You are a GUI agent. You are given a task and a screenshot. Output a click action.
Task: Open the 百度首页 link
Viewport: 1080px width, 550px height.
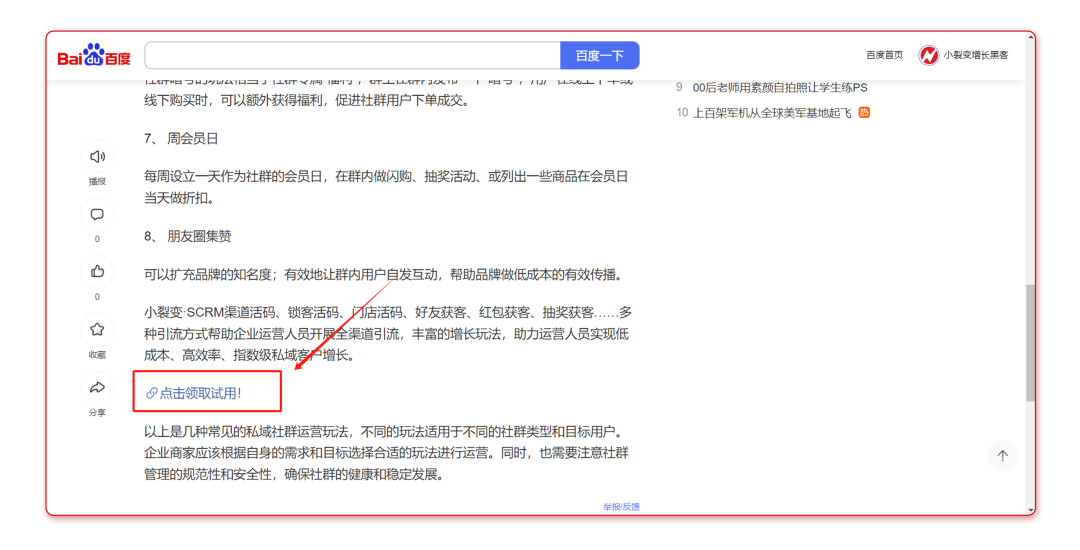[x=884, y=55]
